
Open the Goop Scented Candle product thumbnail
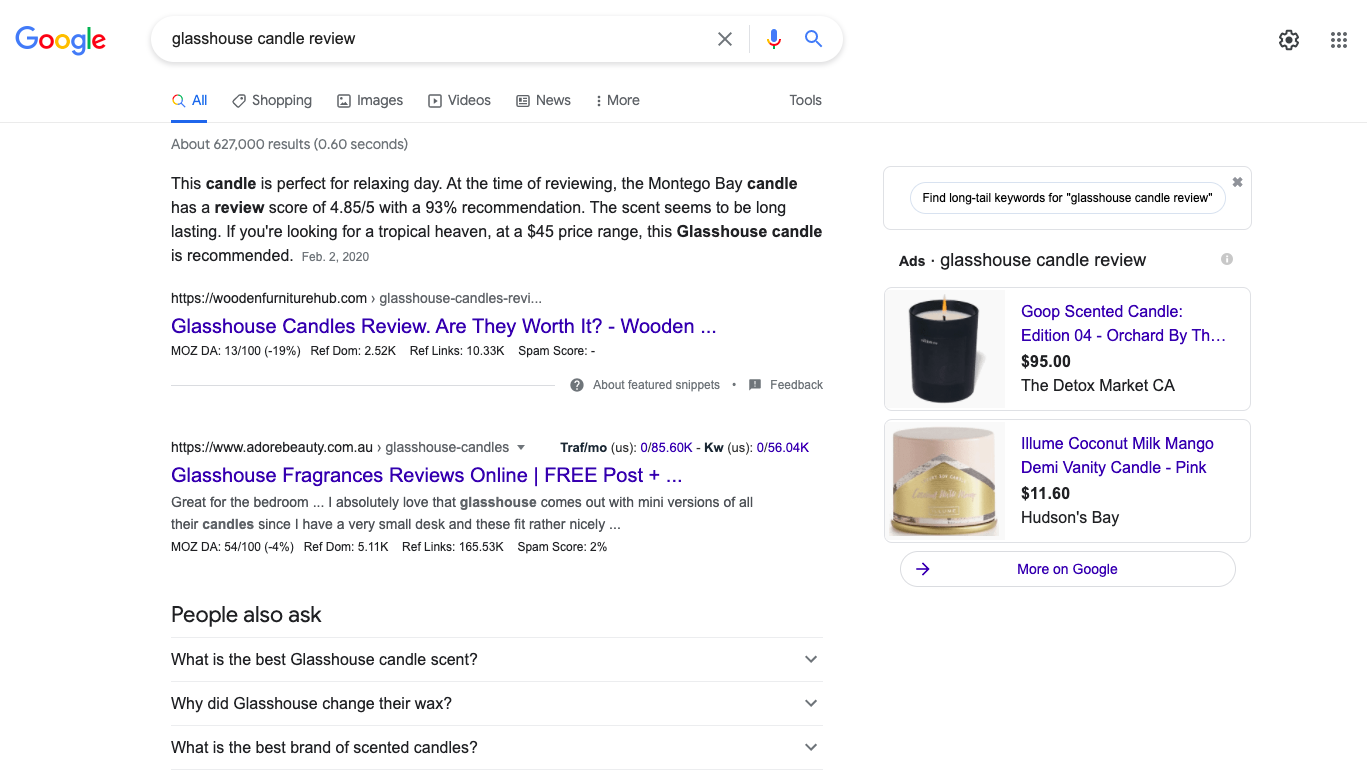[945, 349]
